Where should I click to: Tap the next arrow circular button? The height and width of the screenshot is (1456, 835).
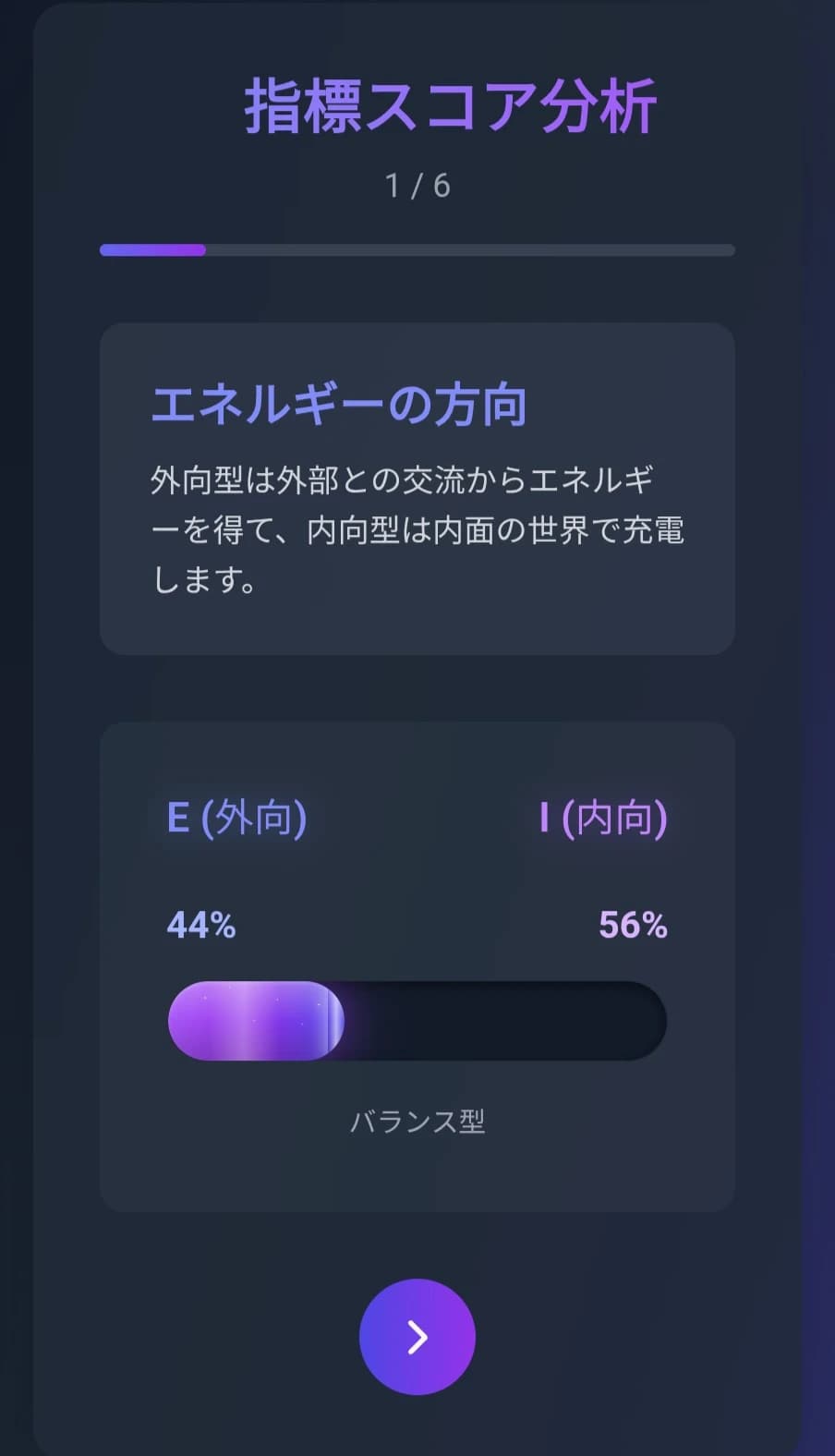click(x=417, y=1336)
